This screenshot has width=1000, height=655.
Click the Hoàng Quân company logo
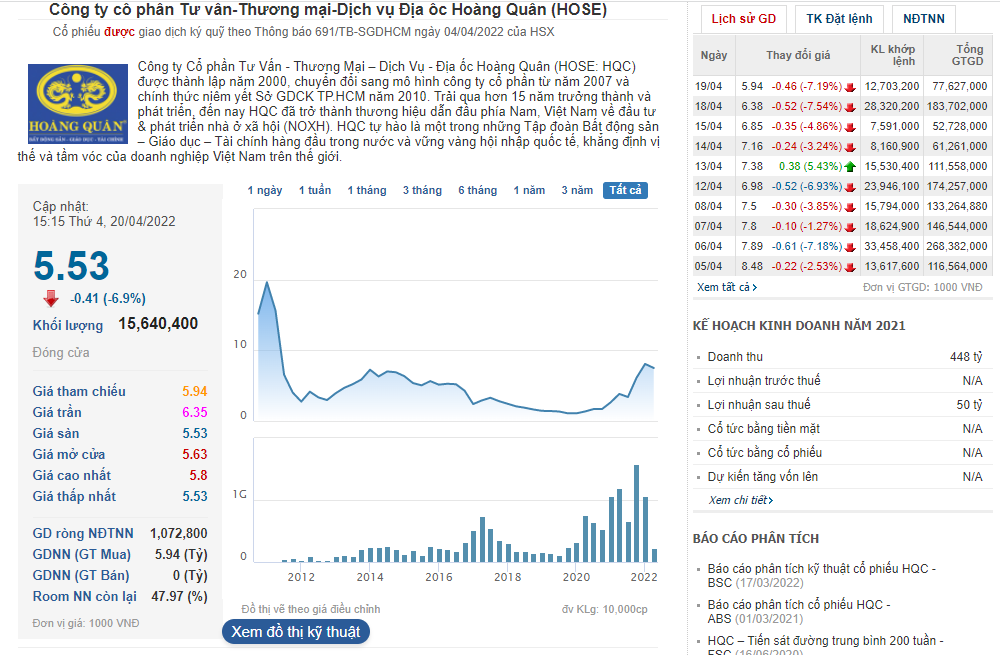point(78,104)
